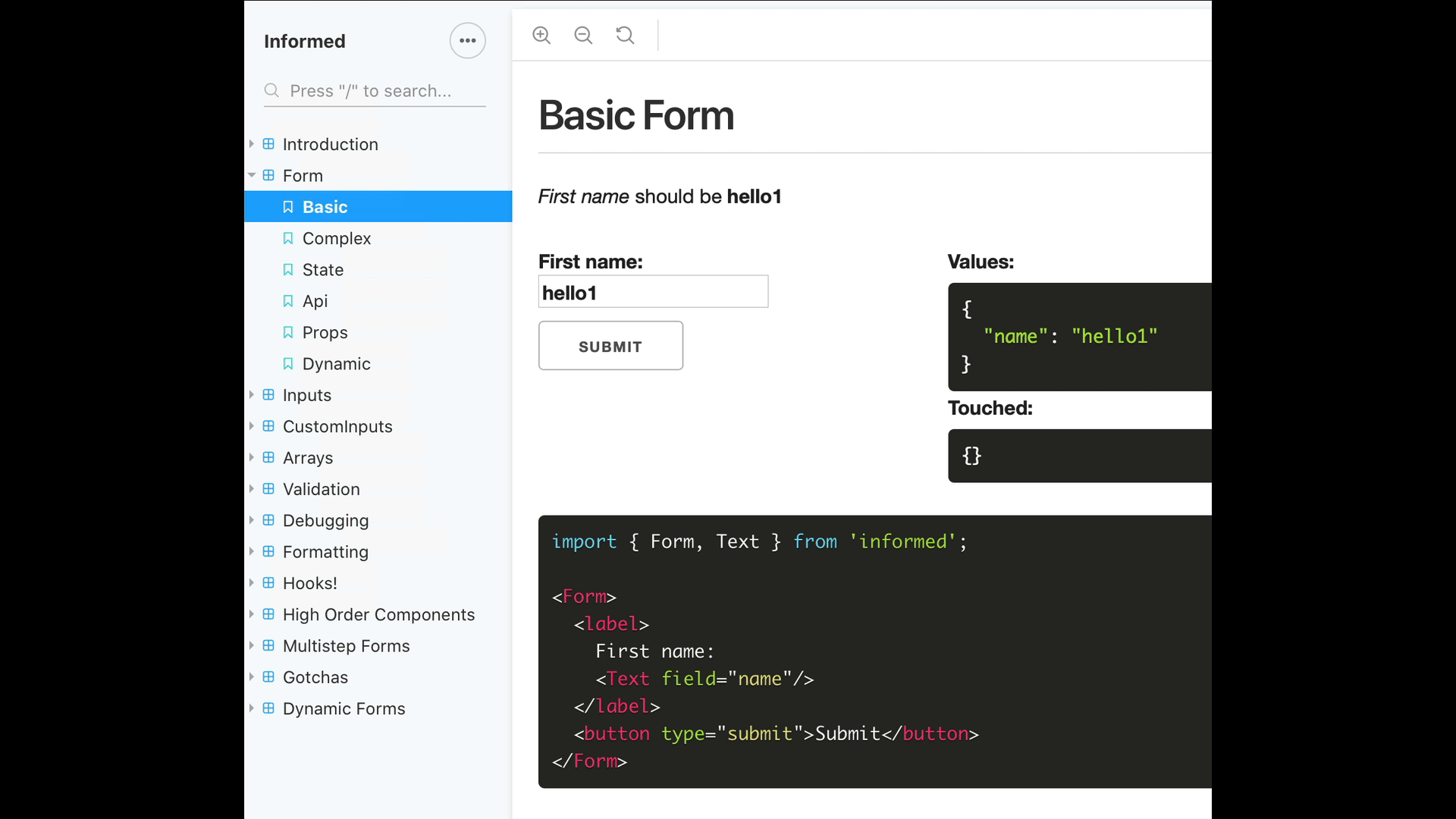1456x819 pixels.
Task: Click the zoom in magnifier icon
Action: [541, 35]
